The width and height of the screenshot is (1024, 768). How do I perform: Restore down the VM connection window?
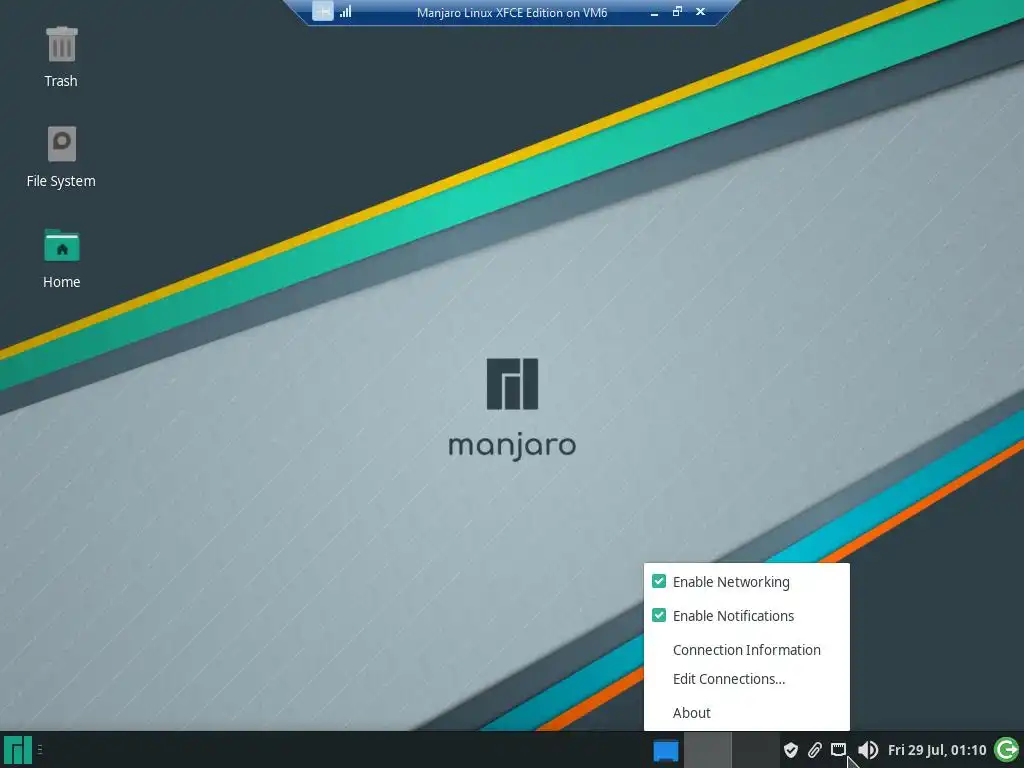pos(677,11)
